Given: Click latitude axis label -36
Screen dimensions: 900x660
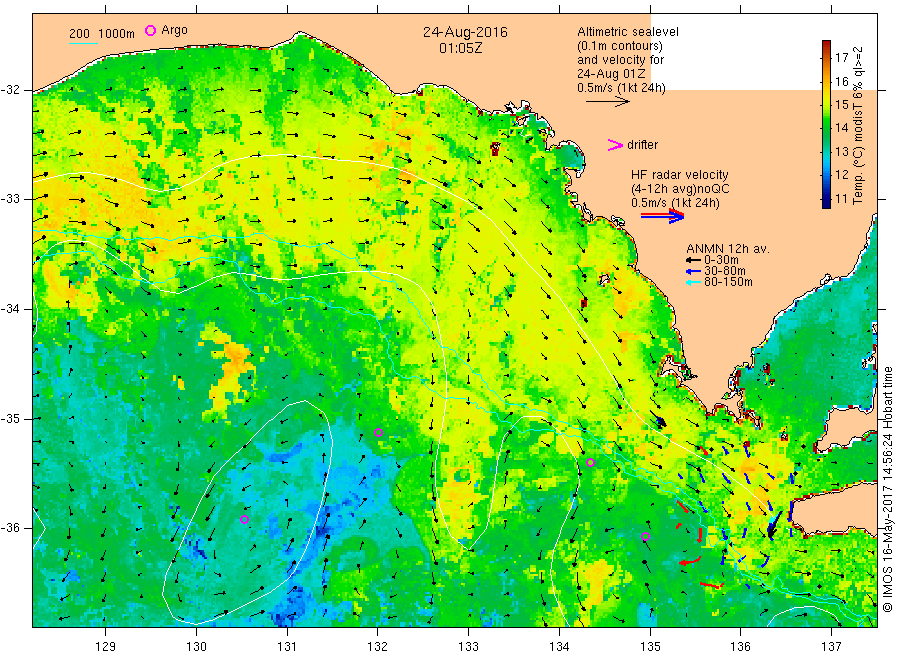Looking at the screenshot, I should click(x=10, y=528).
